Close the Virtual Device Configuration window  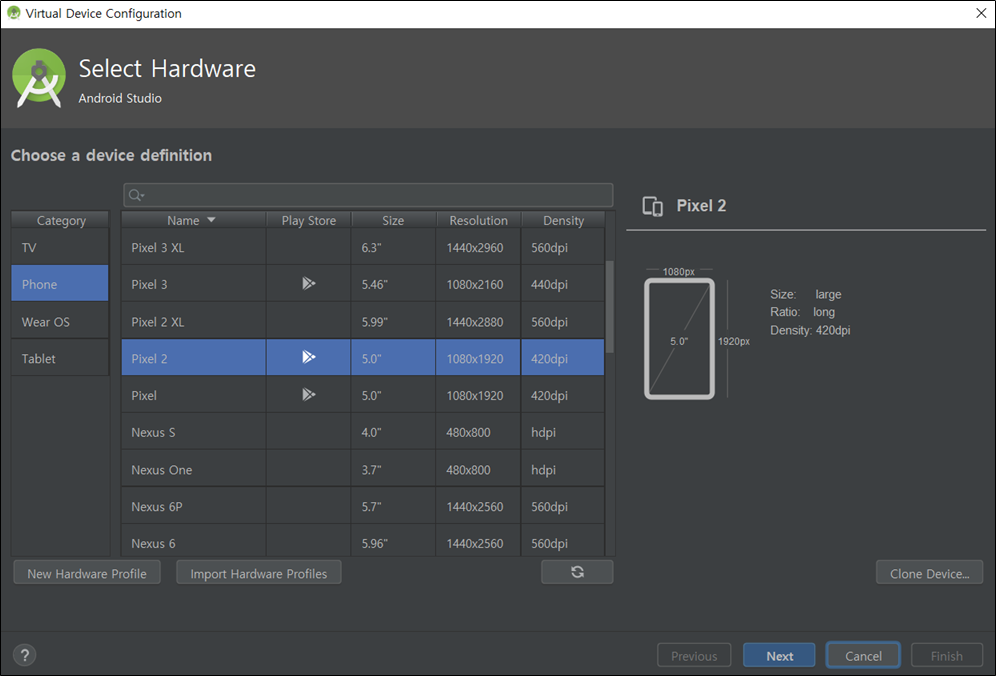(x=981, y=13)
